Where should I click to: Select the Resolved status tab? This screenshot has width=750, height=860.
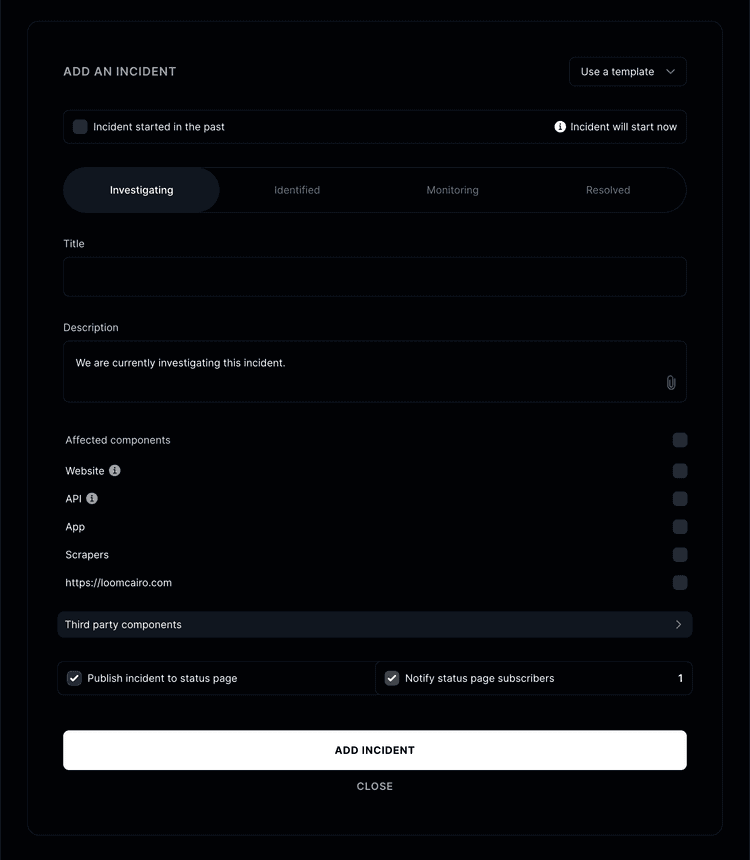tap(608, 189)
